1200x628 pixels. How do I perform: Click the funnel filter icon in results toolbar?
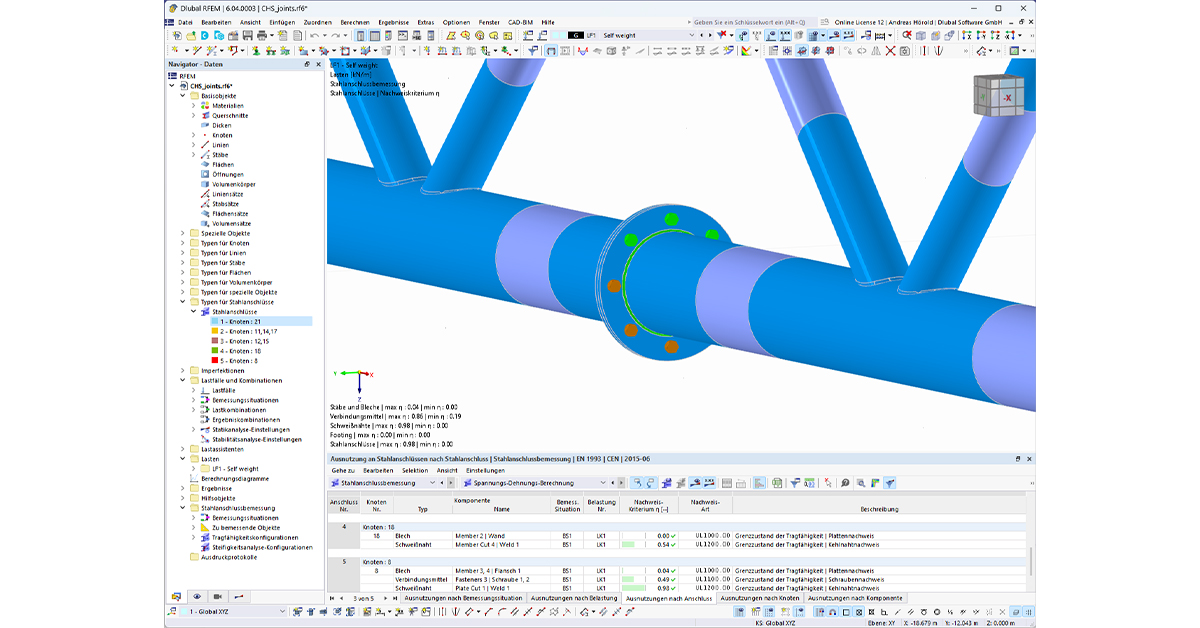(x=796, y=482)
